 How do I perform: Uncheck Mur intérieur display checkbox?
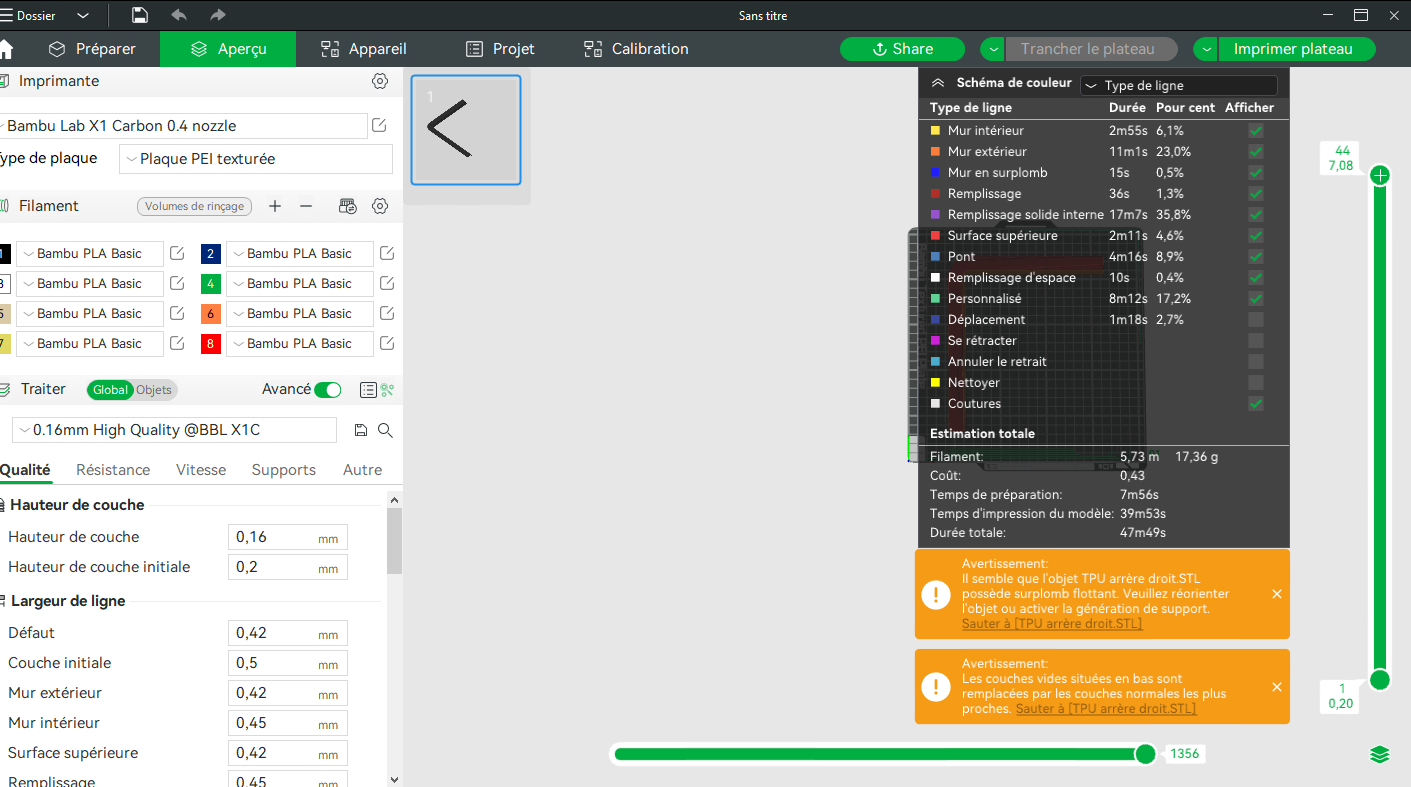coord(1256,131)
